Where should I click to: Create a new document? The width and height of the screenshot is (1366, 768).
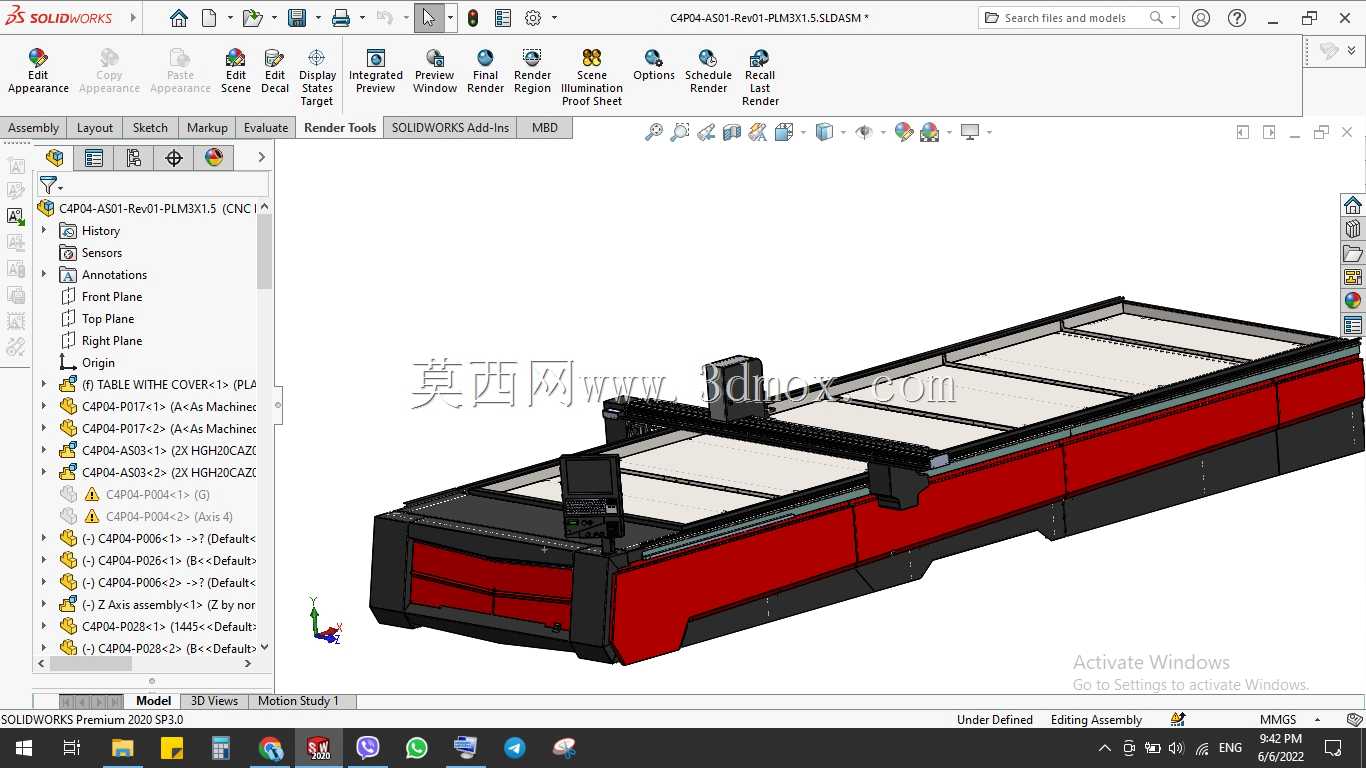[x=209, y=18]
